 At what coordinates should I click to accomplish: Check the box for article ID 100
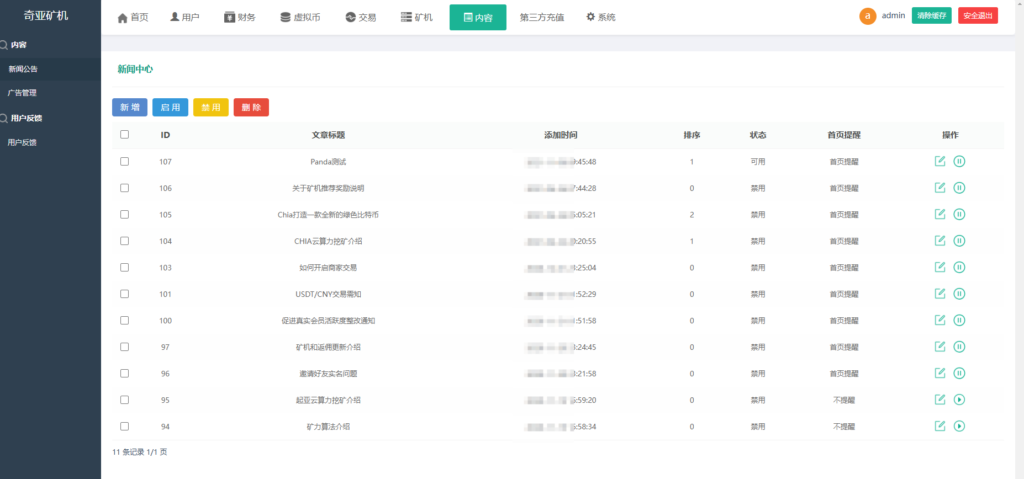(124, 320)
